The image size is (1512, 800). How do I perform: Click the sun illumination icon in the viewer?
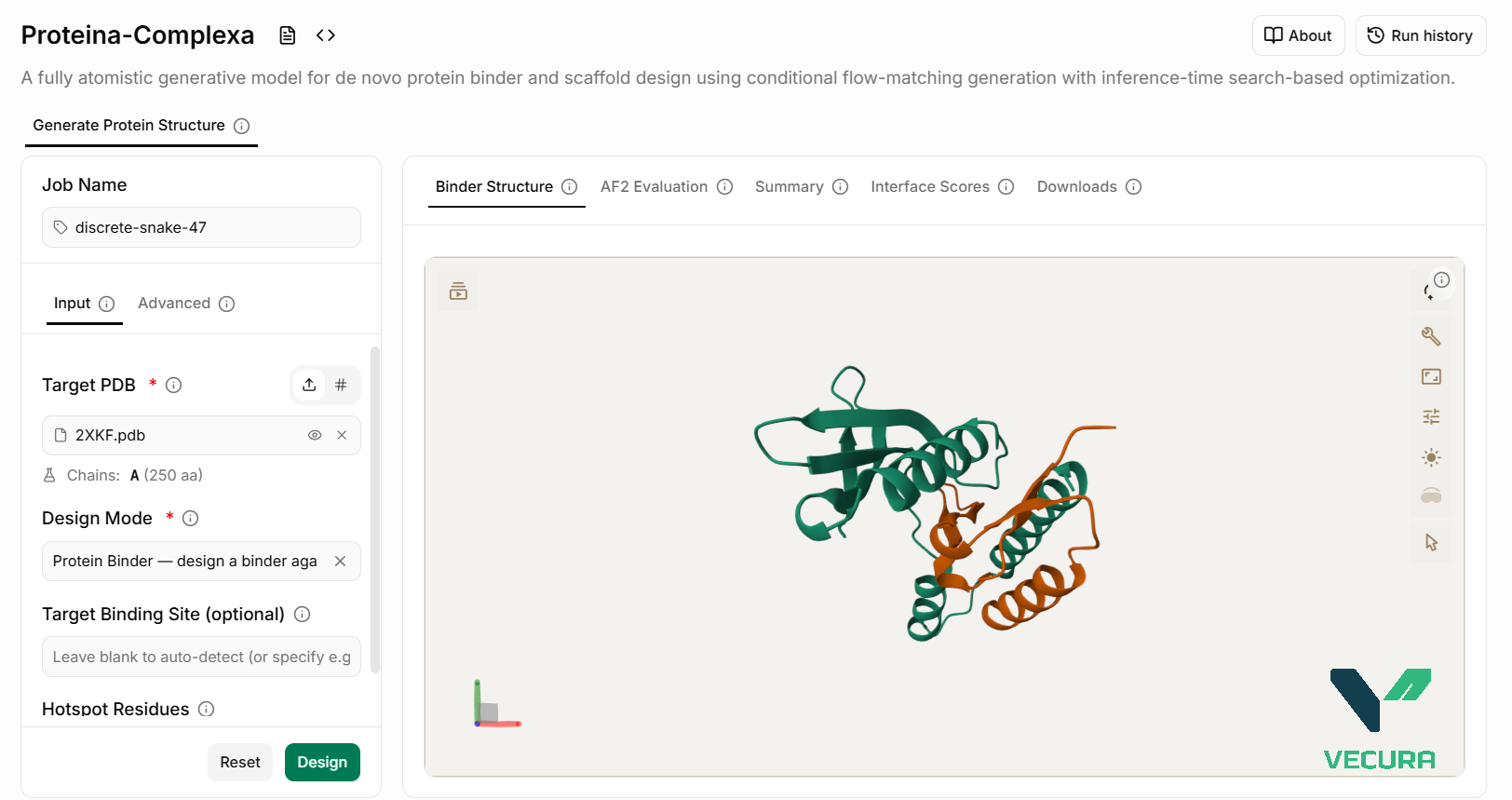coord(1431,457)
